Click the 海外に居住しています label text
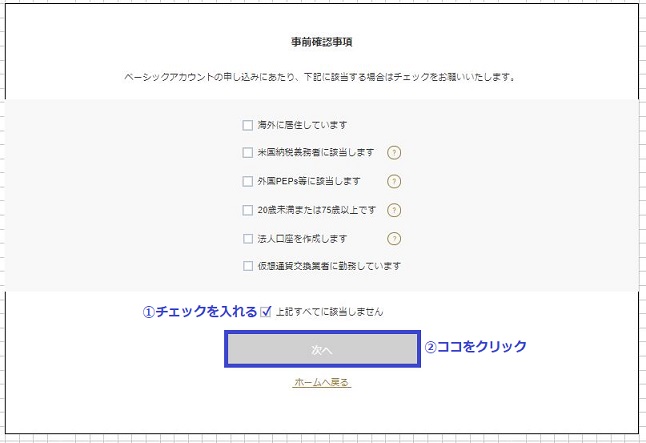The width and height of the screenshot is (646, 443). 302,125
